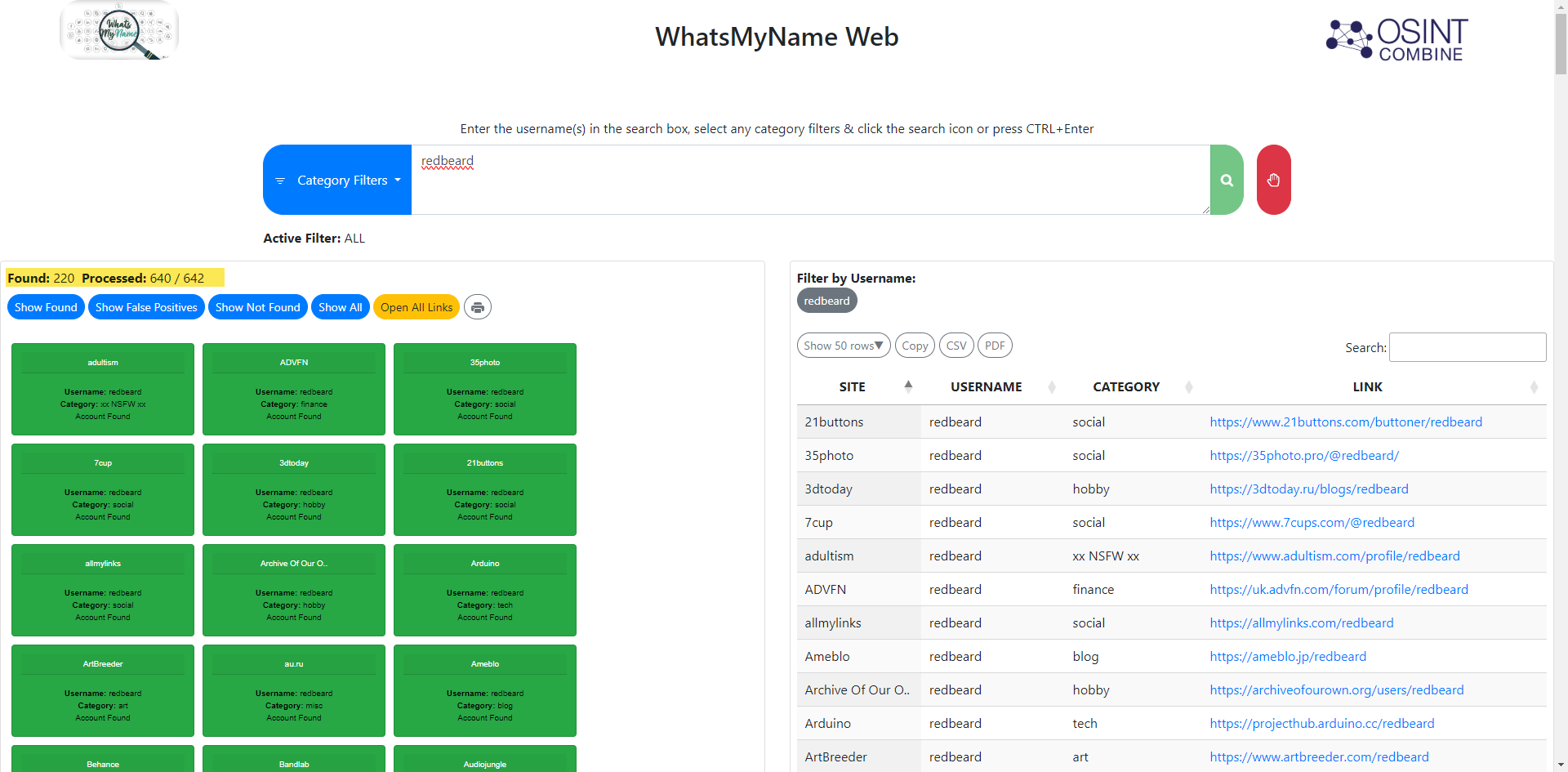Export results using the PDF button
This screenshot has width=1568, height=772.
[995, 345]
